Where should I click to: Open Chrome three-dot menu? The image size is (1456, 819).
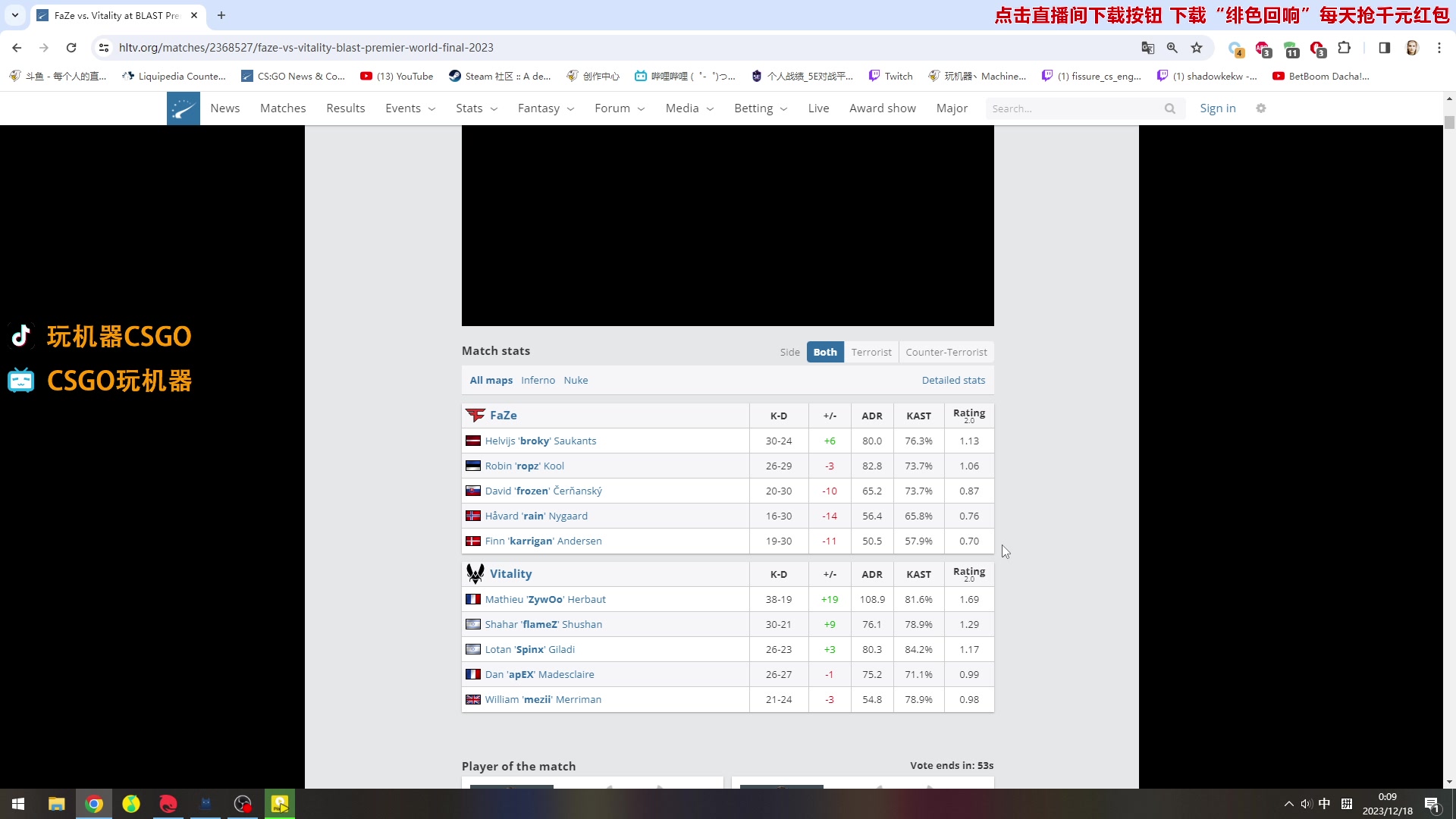click(1439, 48)
